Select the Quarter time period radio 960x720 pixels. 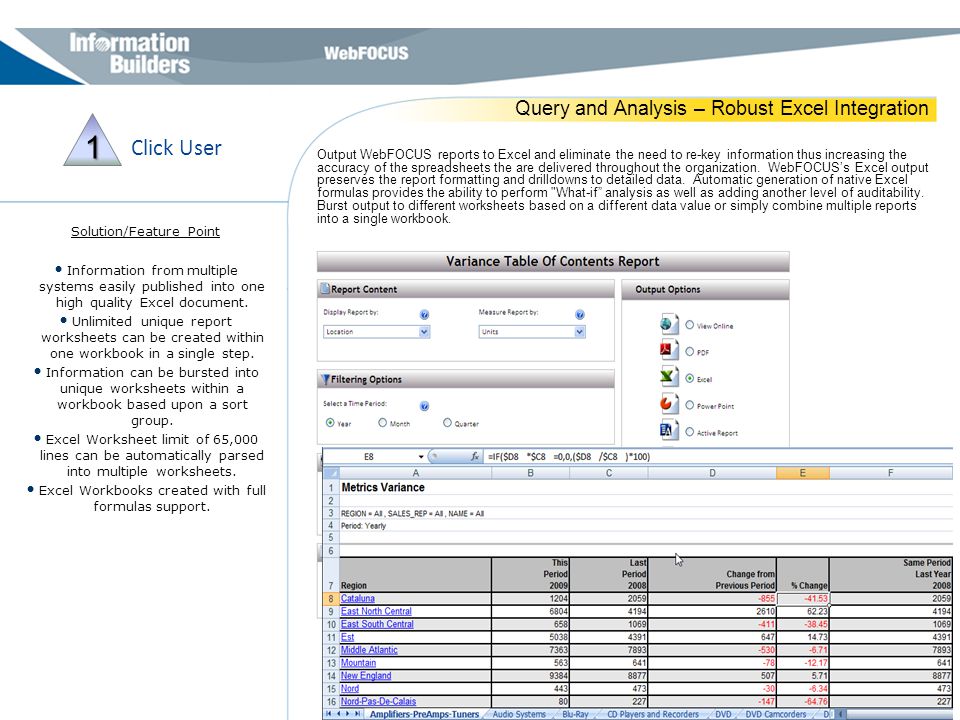(448, 422)
